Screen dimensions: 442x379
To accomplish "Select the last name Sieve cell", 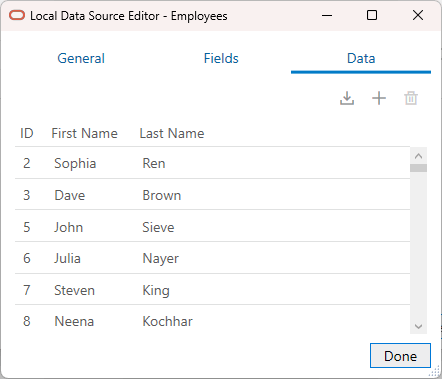I will [158, 227].
